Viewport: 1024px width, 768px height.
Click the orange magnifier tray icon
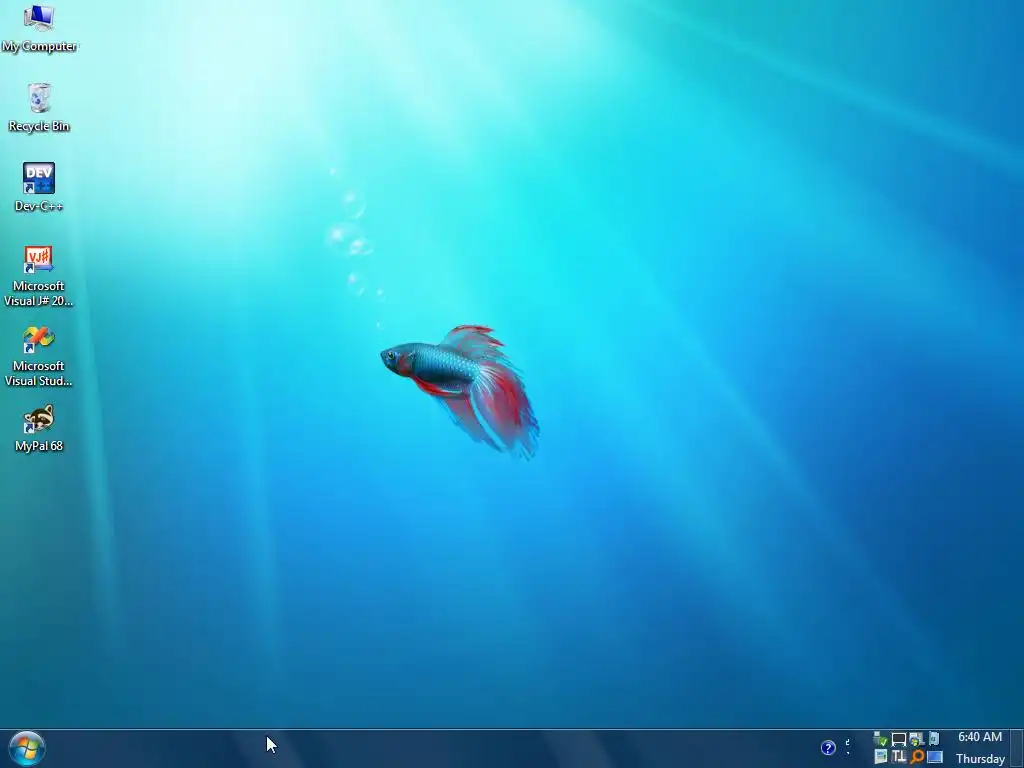pos(917,757)
